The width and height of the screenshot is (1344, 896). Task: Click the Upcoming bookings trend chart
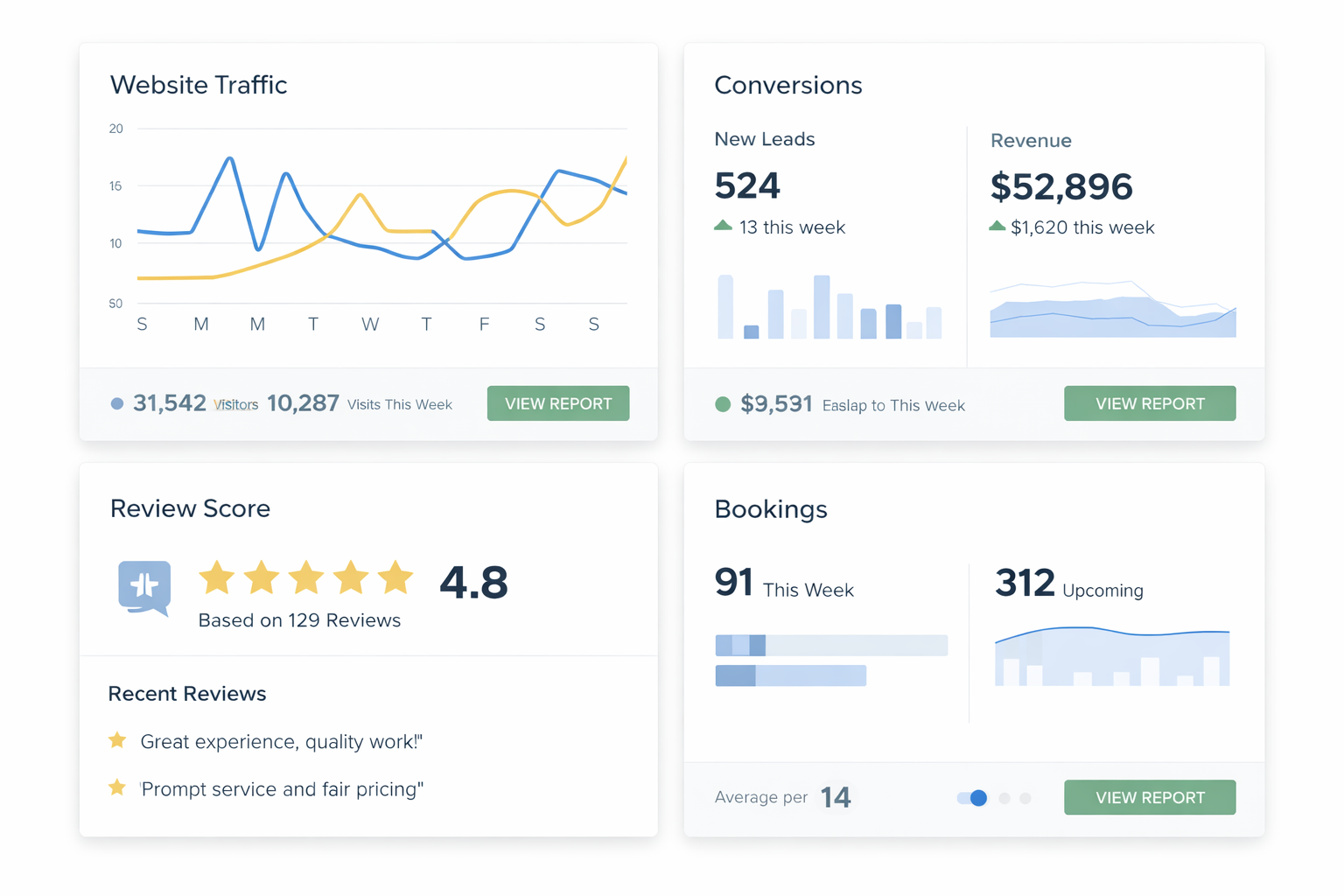[x=1112, y=656]
